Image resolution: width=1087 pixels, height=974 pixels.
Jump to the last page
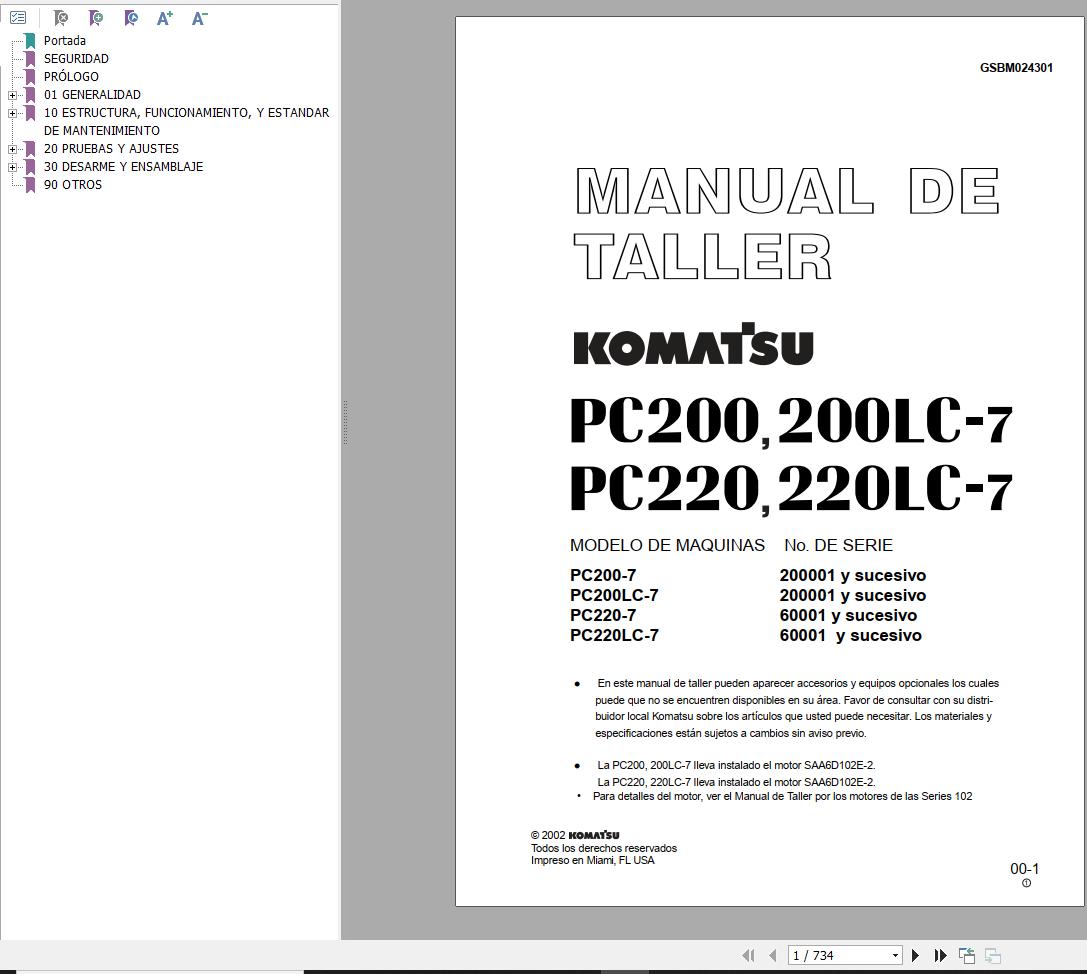point(940,955)
